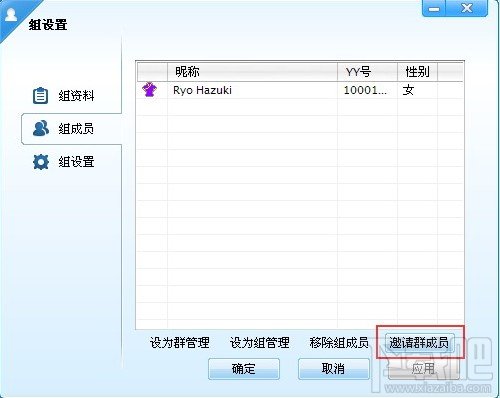Screen dimensions: 500x398
Task: Click the 邀请群成员 button
Action: 419,342
